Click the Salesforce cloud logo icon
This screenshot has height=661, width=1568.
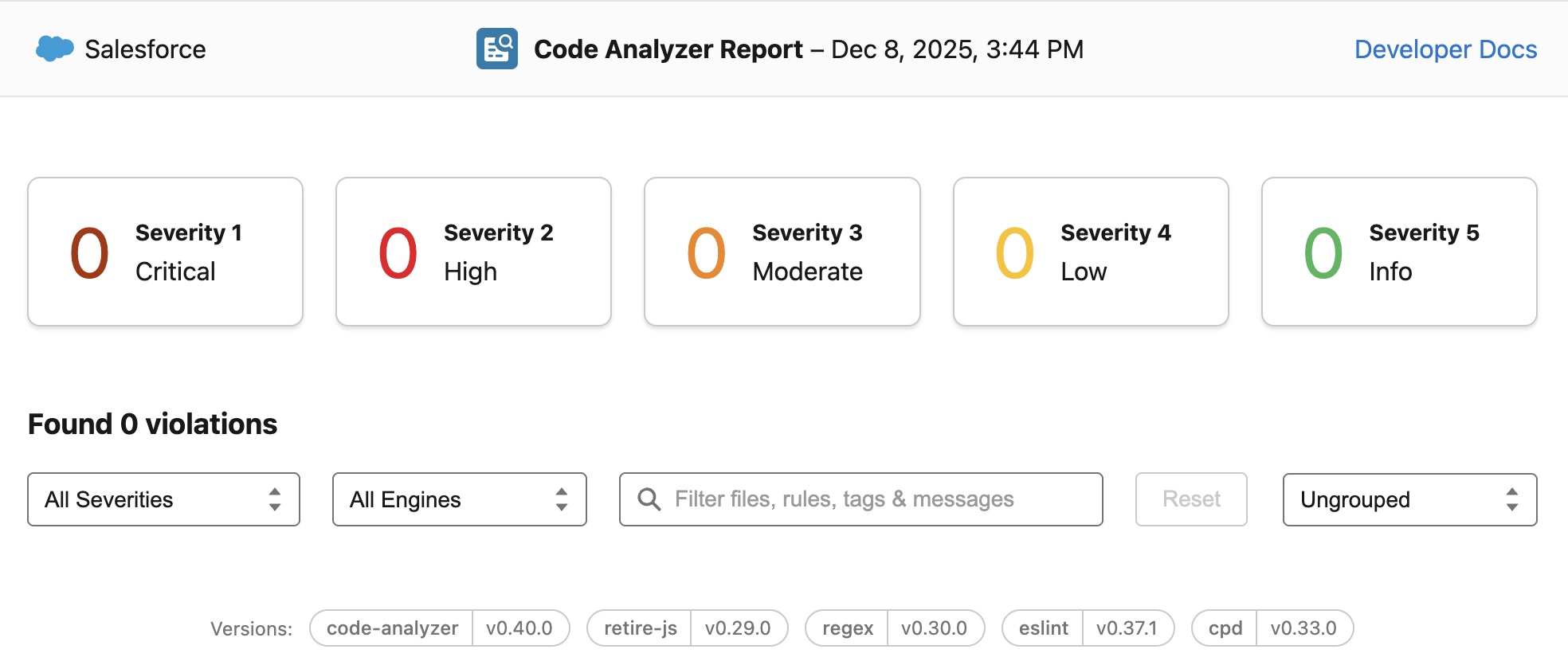(55, 49)
